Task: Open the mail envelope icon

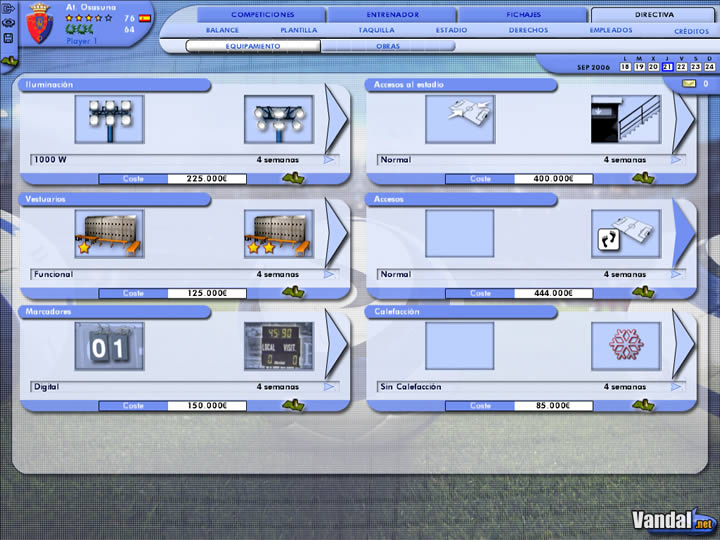Action: (689, 84)
